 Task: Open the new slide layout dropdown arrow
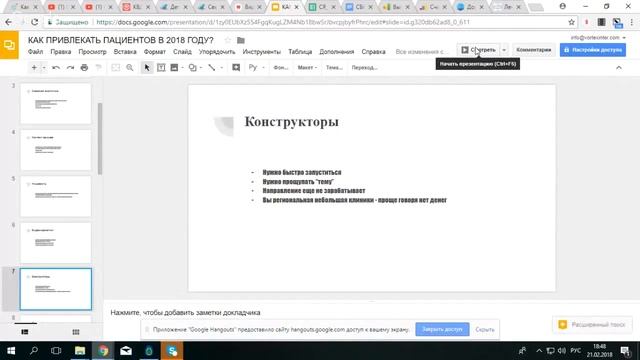[x=44, y=68]
